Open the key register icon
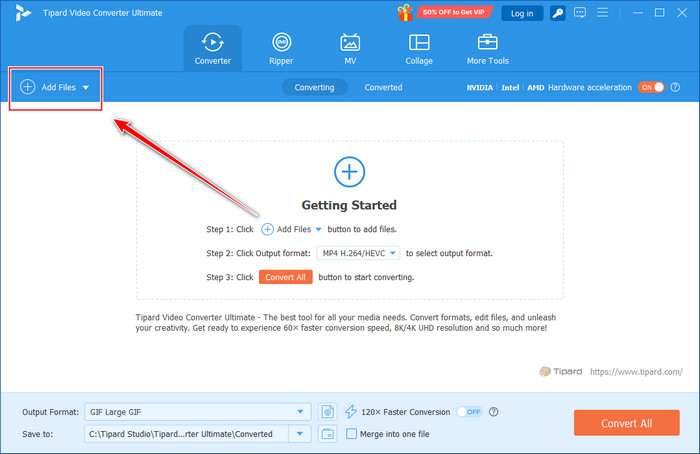Screen dimensions: 700x454 click(x=557, y=13)
